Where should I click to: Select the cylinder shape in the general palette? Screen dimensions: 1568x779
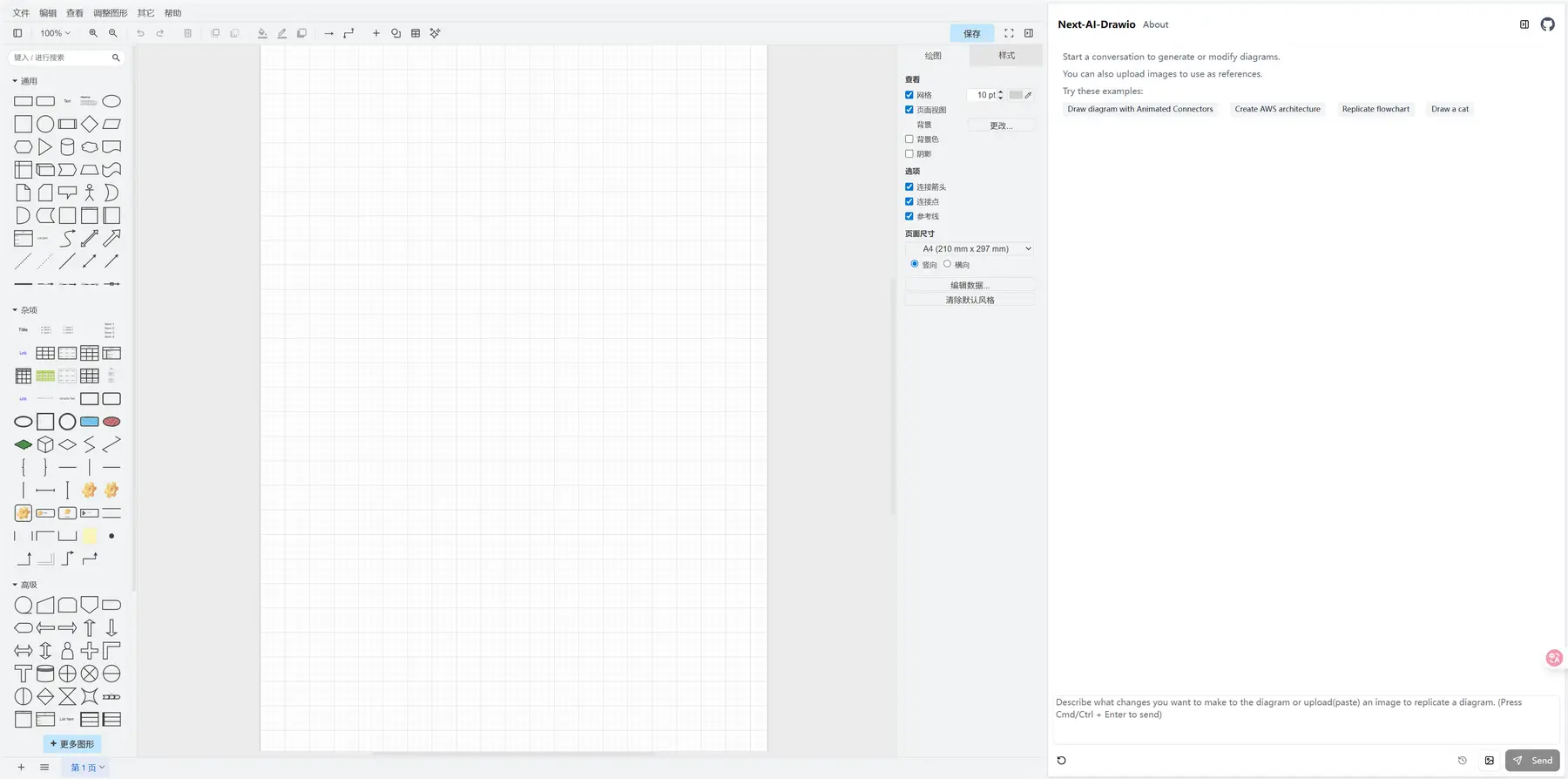tap(67, 147)
